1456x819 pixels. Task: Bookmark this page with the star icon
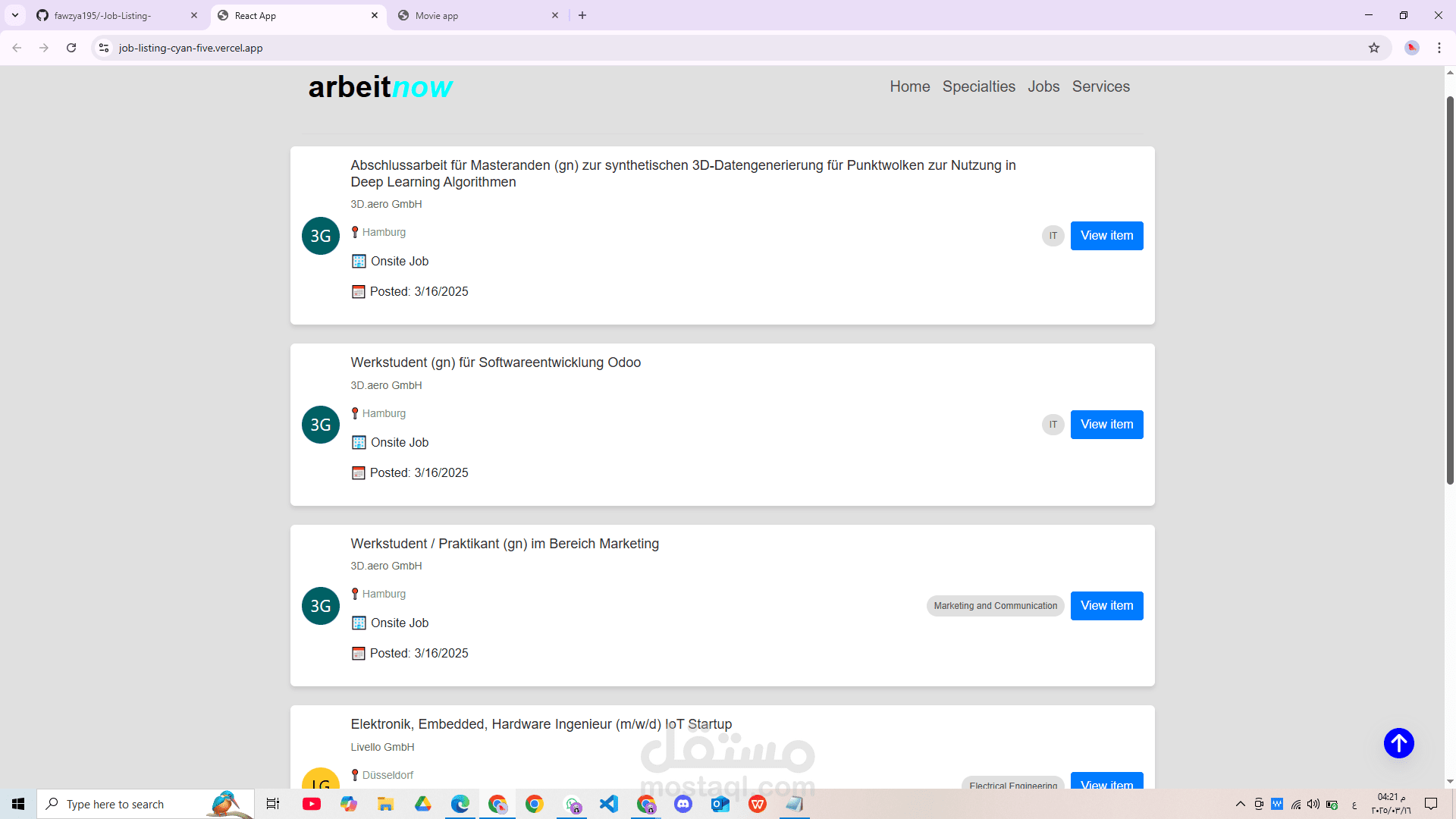1373,48
